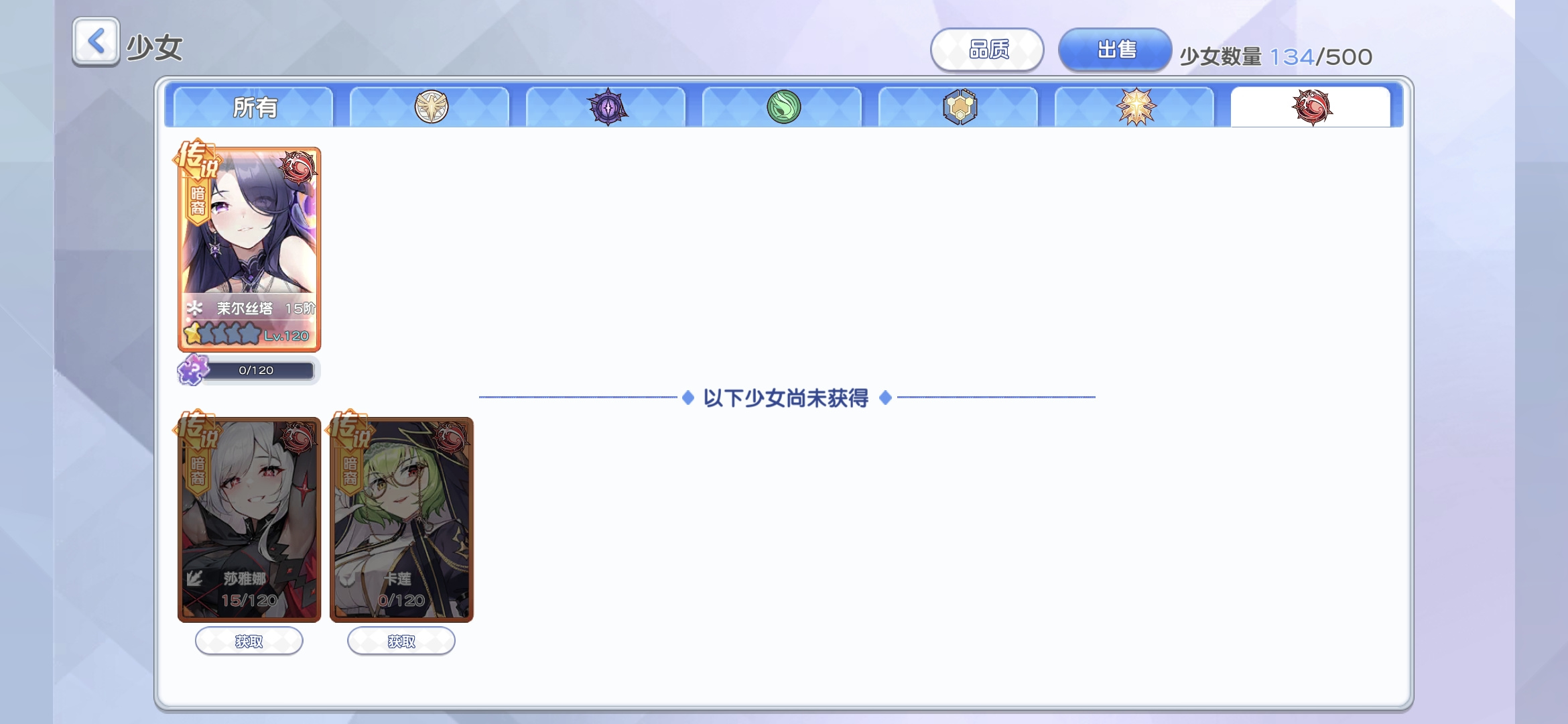This screenshot has width=1568, height=724.
Task: Tap the 传说 rarity badge on 茉尔丝塔 card
Action: (x=197, y=160)
